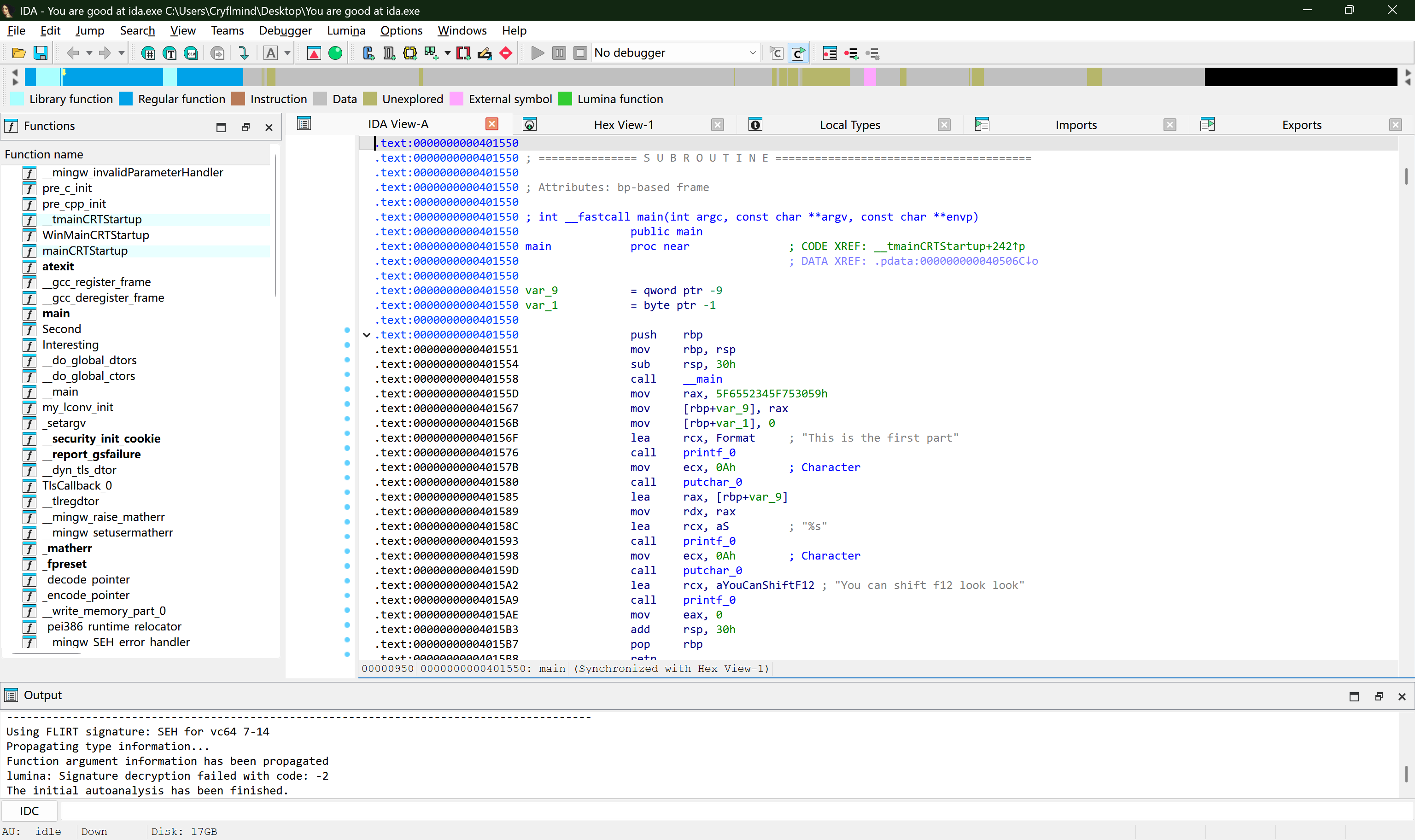Toggle the highlighted run-until-return C icon
1415x840 pixels.
point(798,52)
